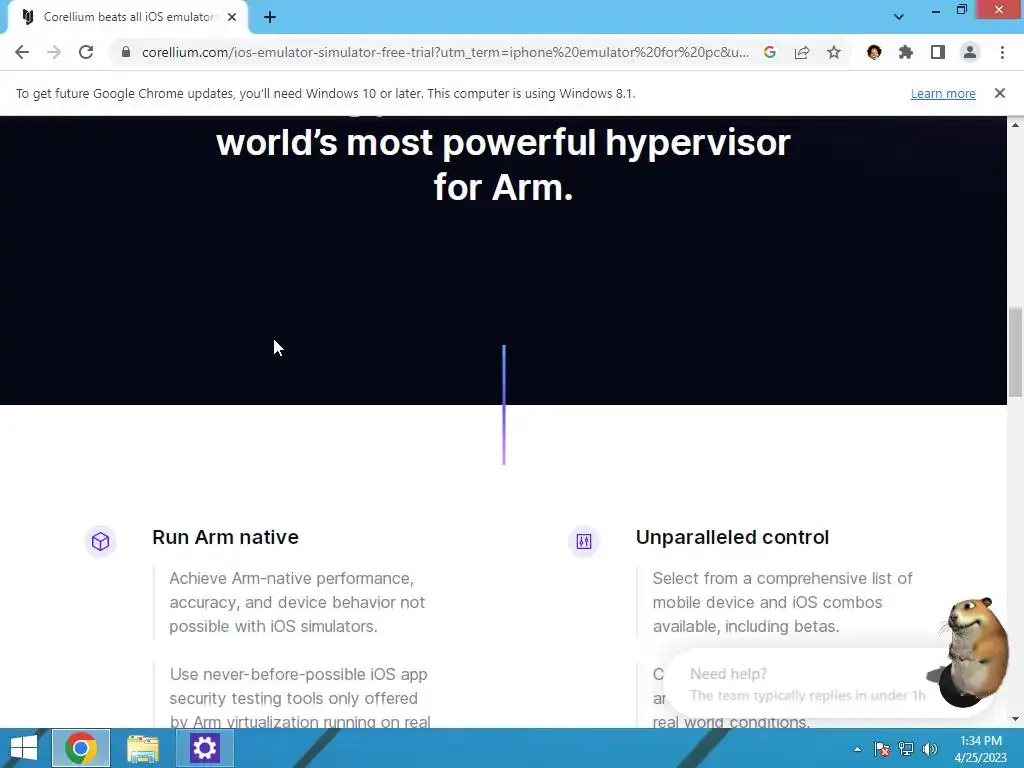This screenshot has height=768, width=1024.
Task: Open File Explorer from the taskbar
Action: click(142, 748)
